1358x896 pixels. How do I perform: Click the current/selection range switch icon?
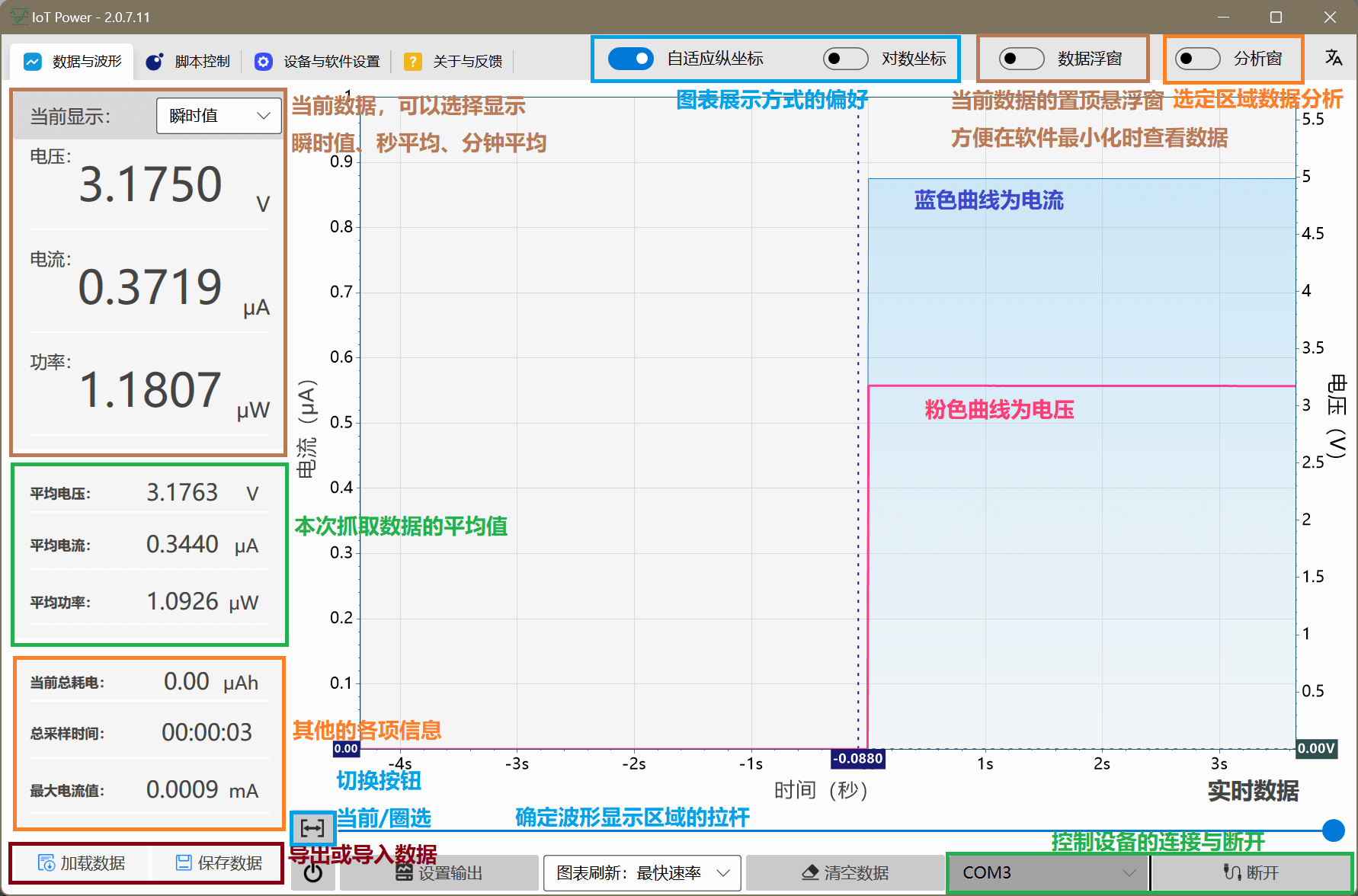pyautogui.click(x=312, y=827)
